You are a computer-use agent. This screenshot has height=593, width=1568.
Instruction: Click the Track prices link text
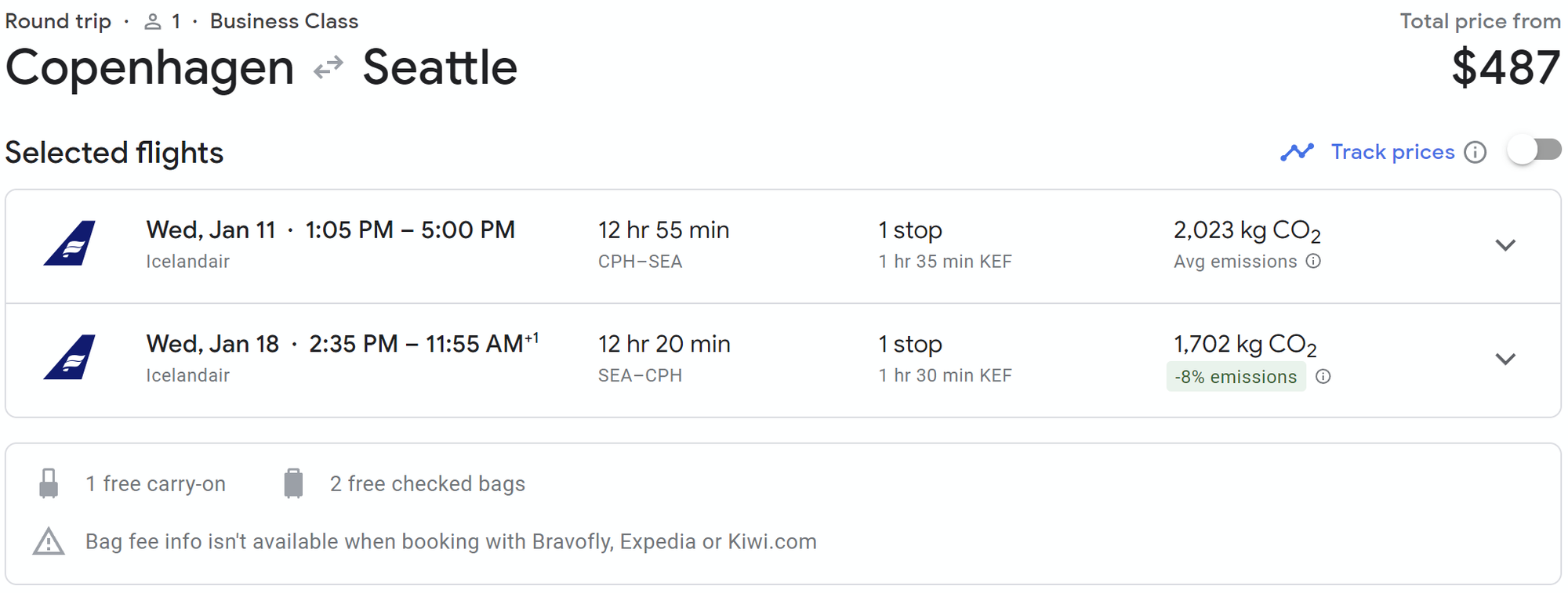[x=1392, y=152]
